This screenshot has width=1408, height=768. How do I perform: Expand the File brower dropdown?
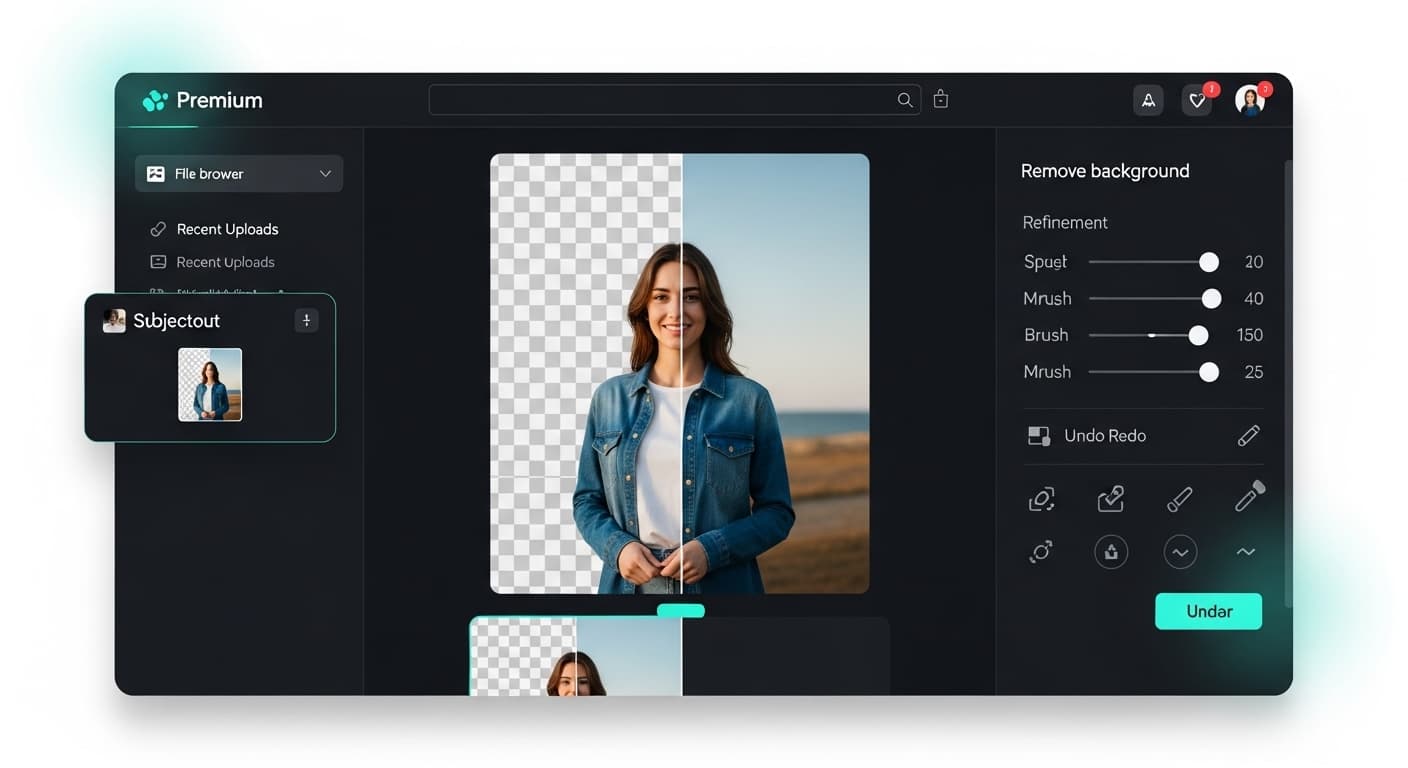coord(325,173)
